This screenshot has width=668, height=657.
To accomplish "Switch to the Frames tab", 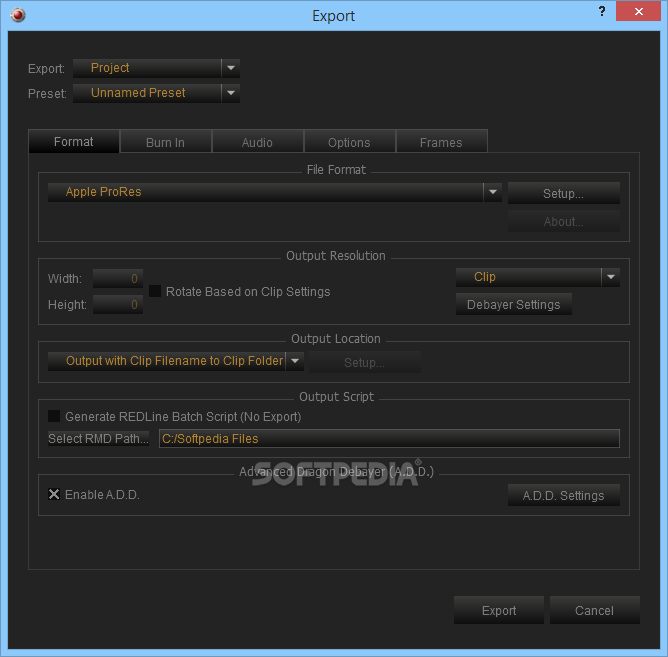I will point(441,142).
